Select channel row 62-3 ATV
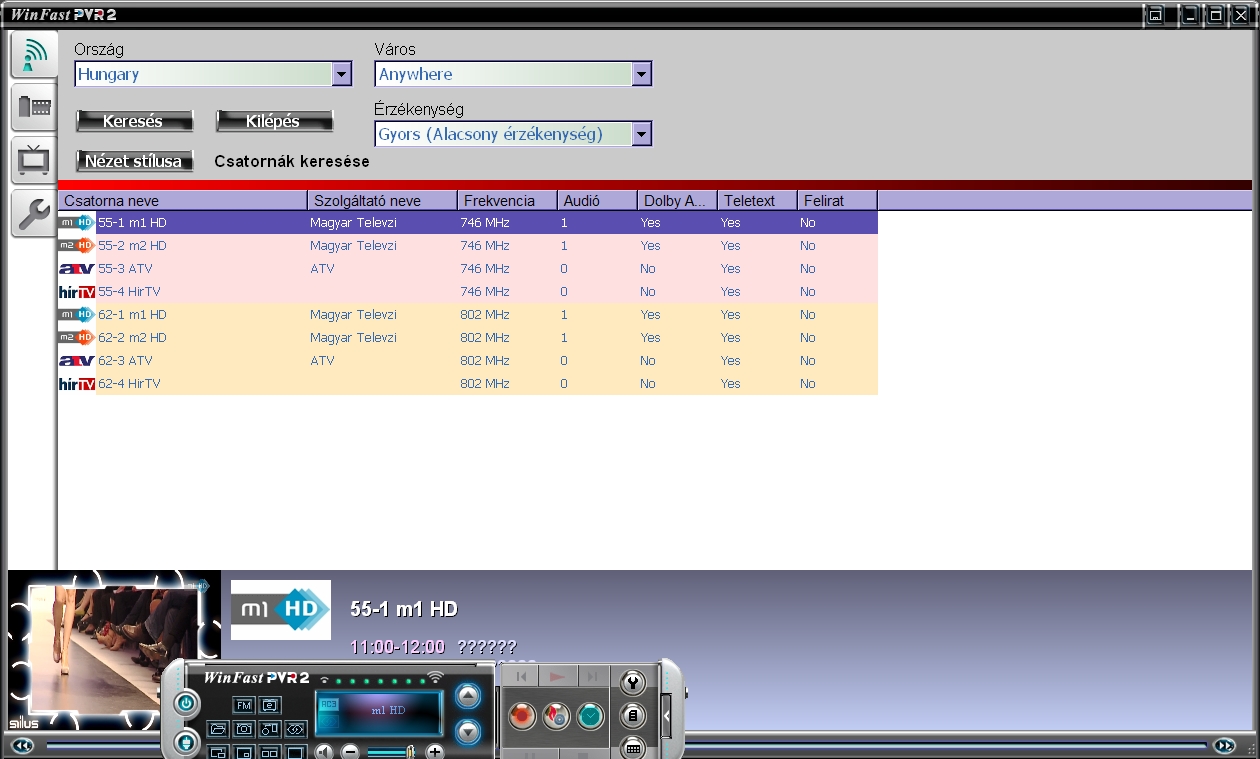The height and width of the screenshot is (759, 1260). [x=468, y=360]
